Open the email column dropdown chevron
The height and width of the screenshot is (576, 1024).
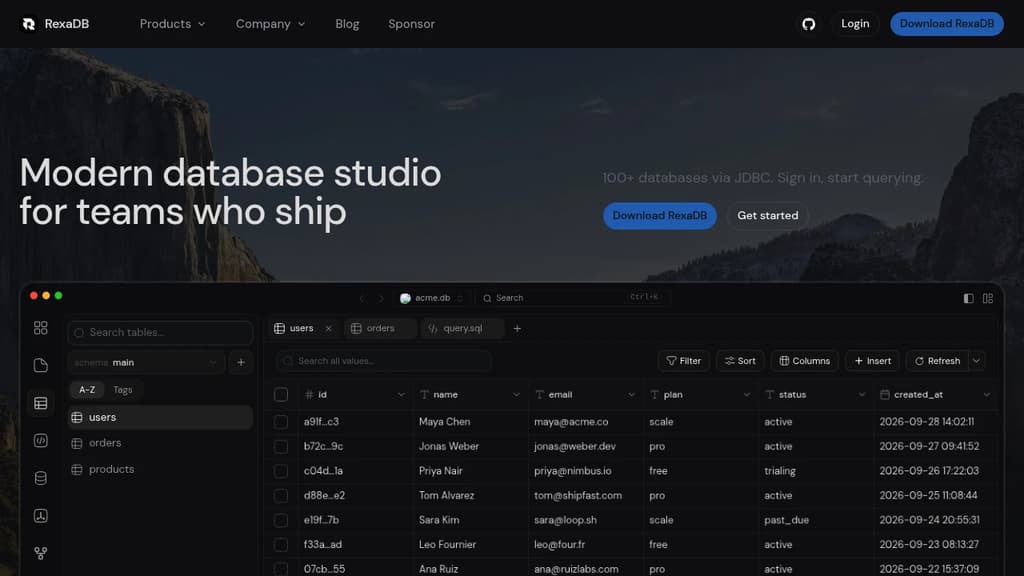(x=632, y=395)
